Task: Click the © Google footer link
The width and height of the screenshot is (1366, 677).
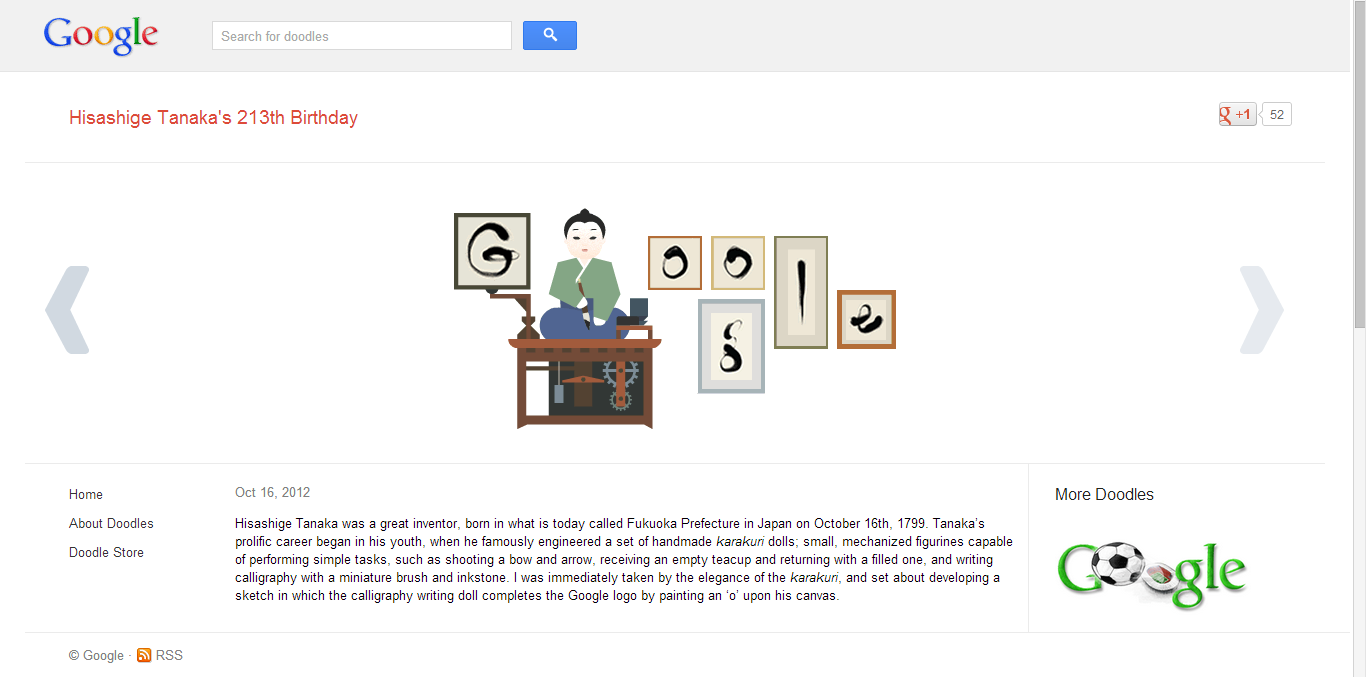Action: (x=96, y=655)
